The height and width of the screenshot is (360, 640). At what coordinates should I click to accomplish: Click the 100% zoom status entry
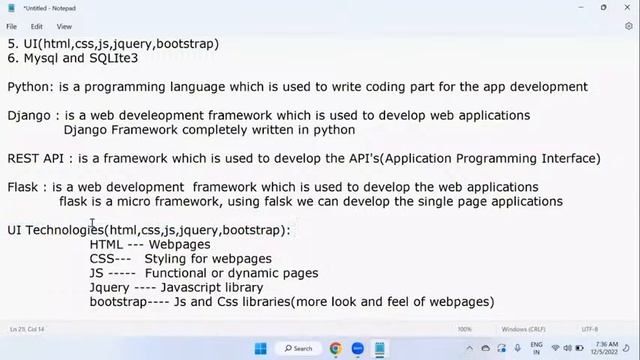(x=464, y=329)
